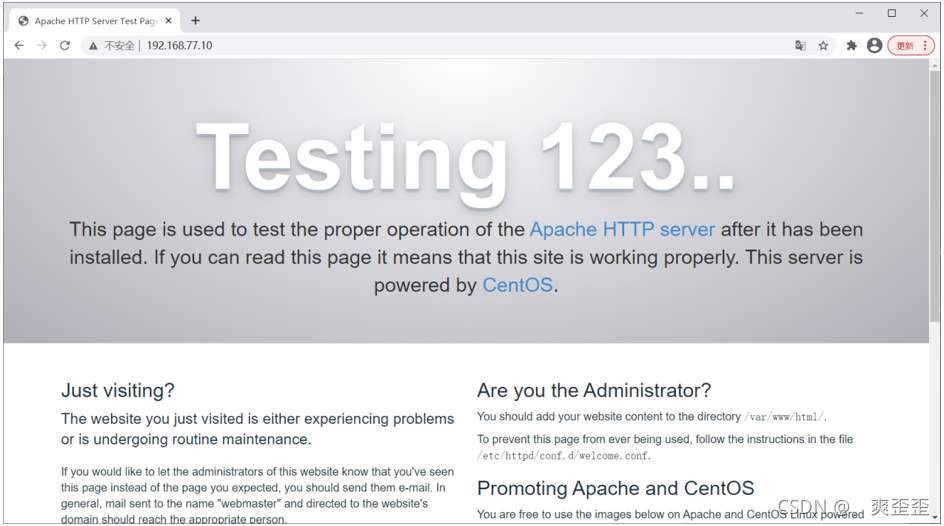The image size is (944, 526).
Task: Click the address bar showing 192.168.77.10
Action: coord(458,46)
